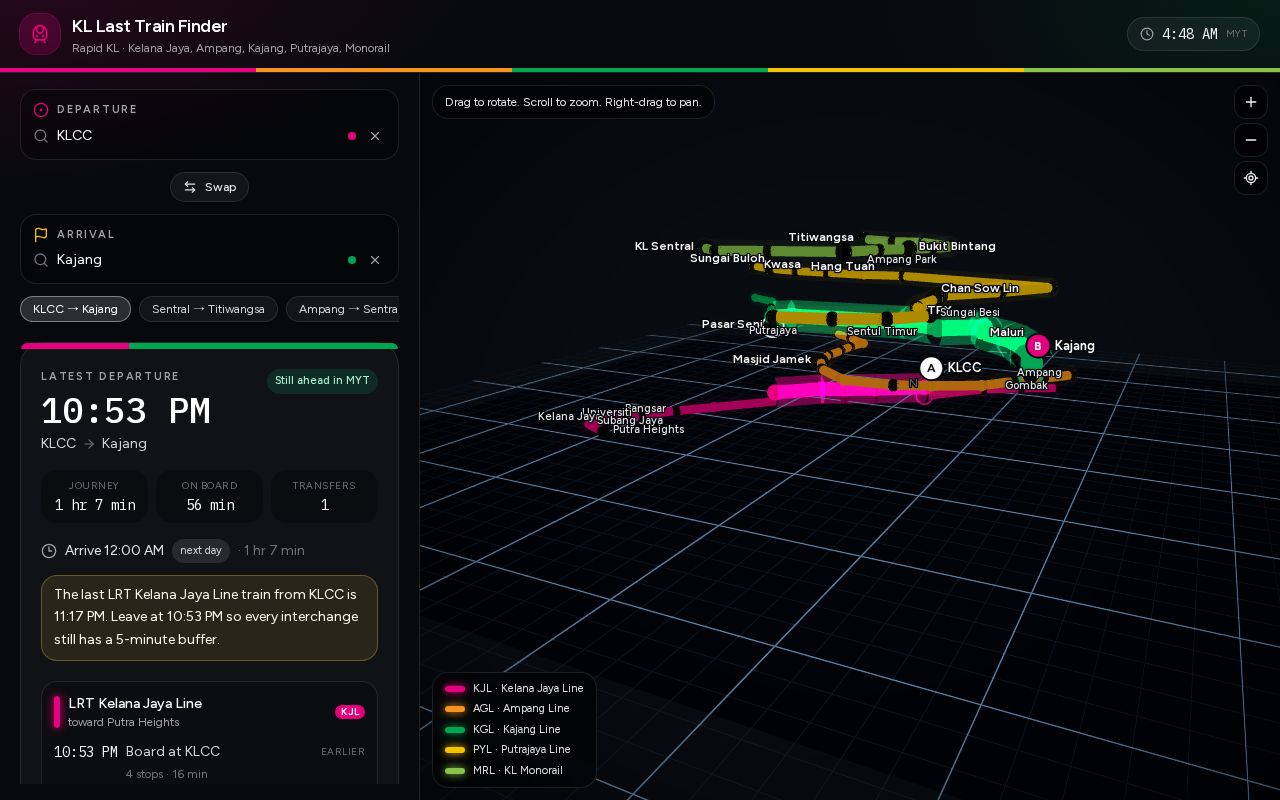Click the KL Sentral station label on map
Image resolution: width=1280 pixels, height=800 pixels.
click(664, 246)
